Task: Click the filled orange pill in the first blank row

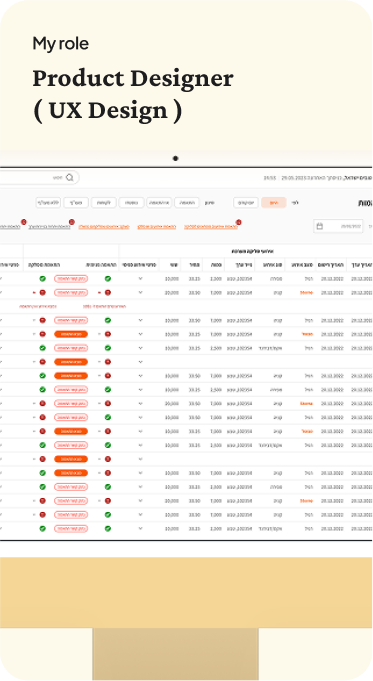Action: 71,362
